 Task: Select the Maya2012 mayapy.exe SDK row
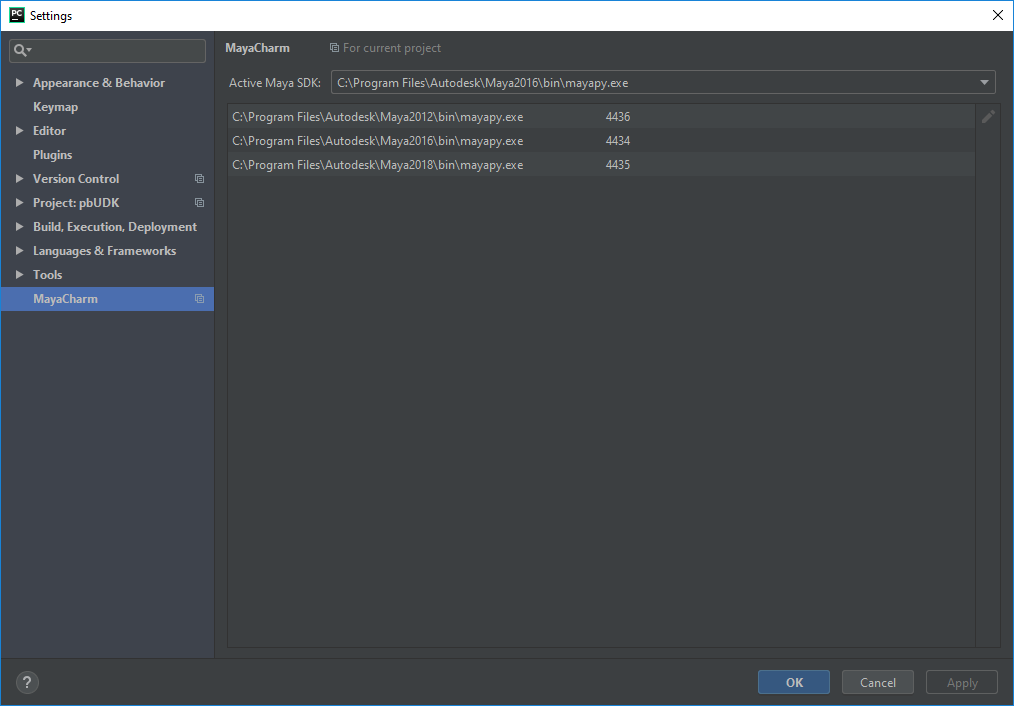tap(601, 117)
